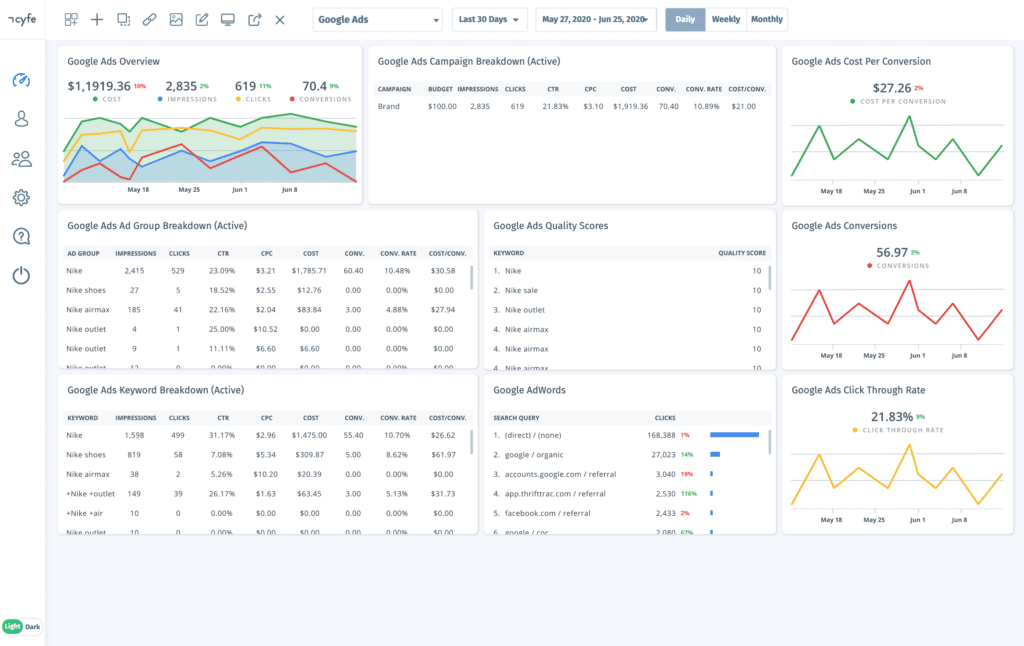This screenshot has height=646, width=1024.
Task: Click the SEARCH QUERY column header
Action: tap(516, 417)
